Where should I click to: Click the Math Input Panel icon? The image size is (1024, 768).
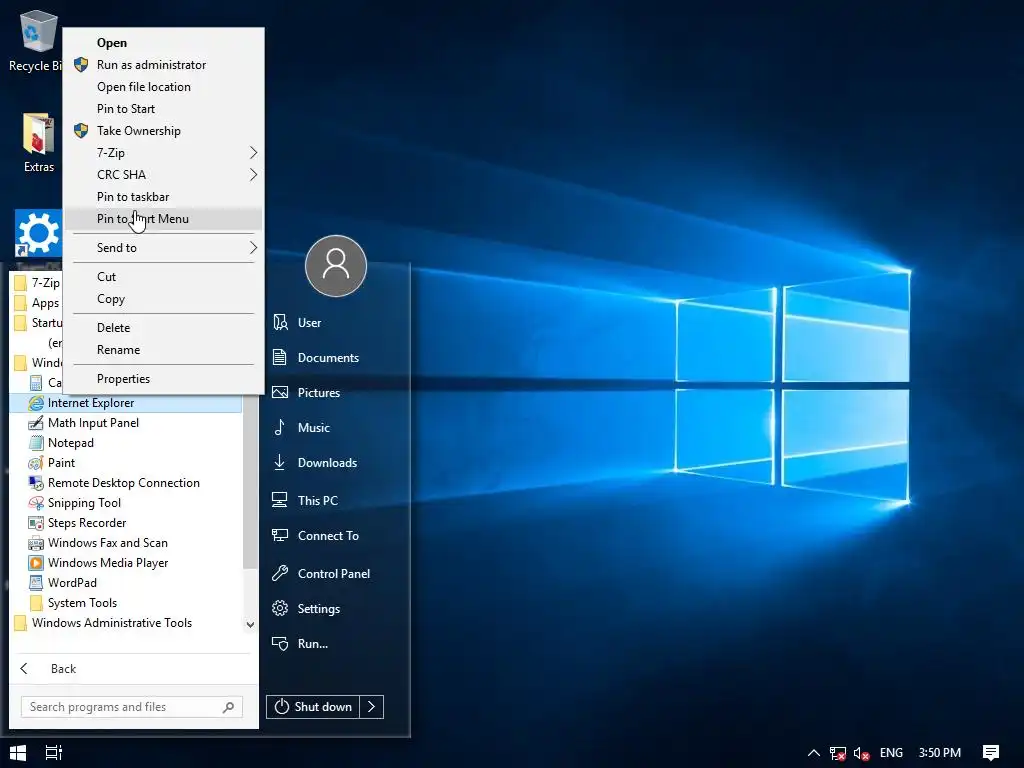(36, 423)
